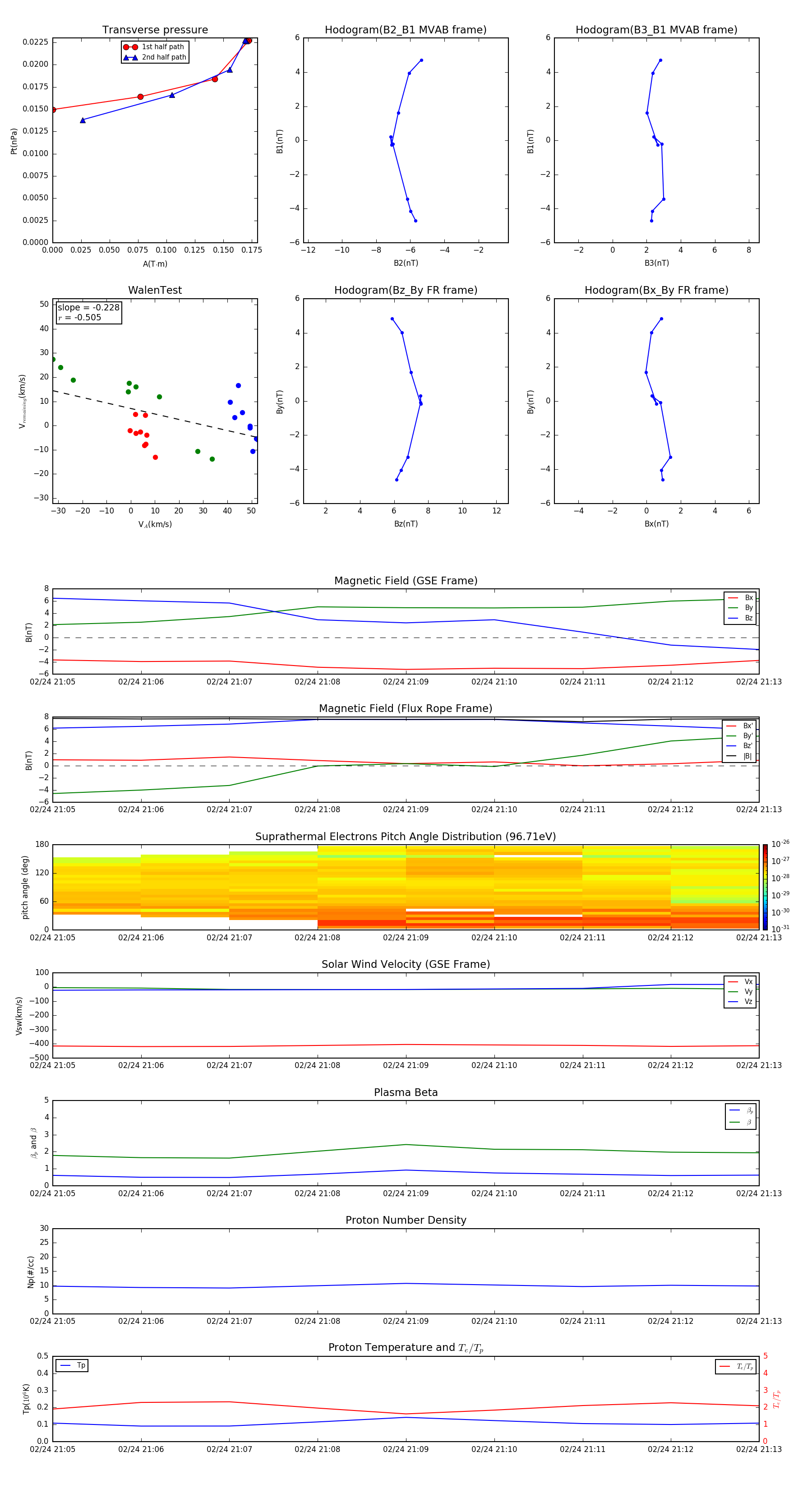
Task: Click the Hodogram(B3_B1 MVAB frame) title
Action: pos(656,30)
